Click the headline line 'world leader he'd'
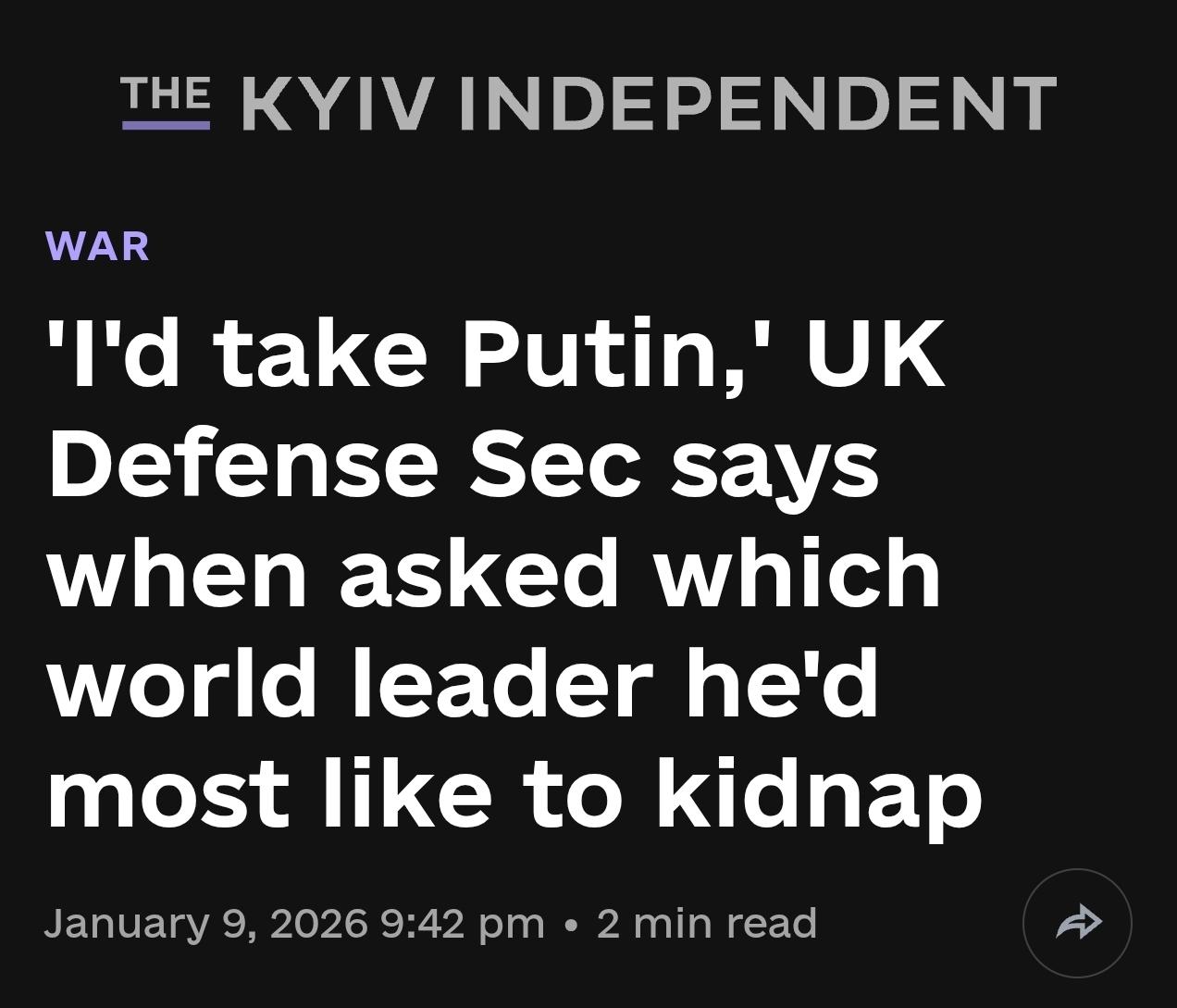The height and width of the screenshot is (1008, 1177). click(463, 684)
